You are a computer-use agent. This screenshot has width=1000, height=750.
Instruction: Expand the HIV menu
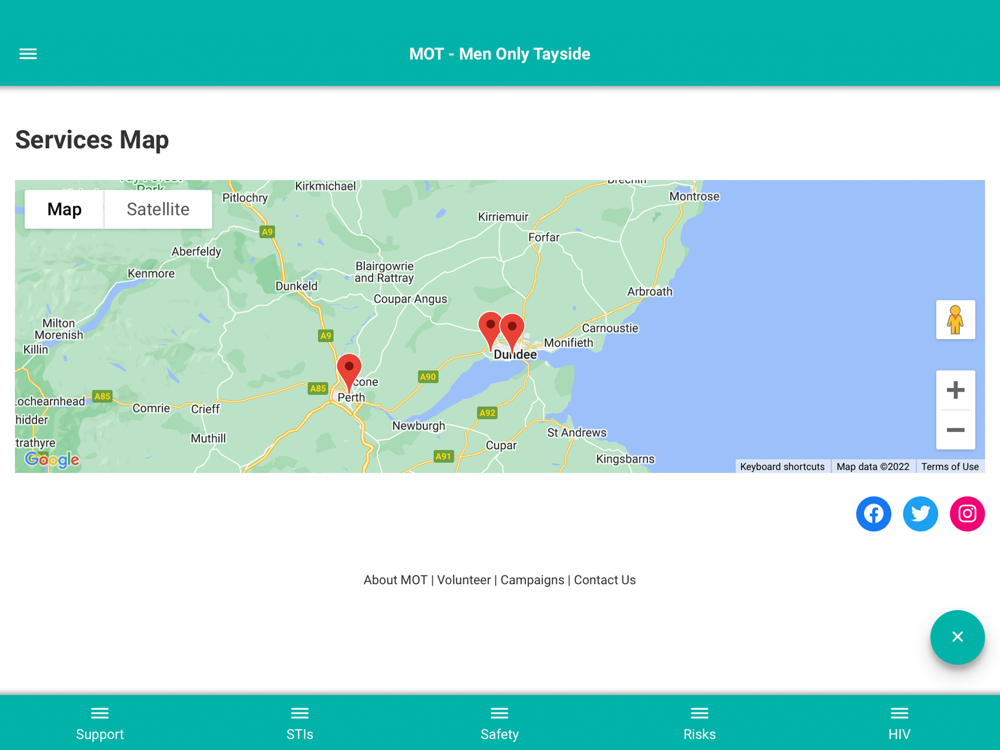point(900,723)
